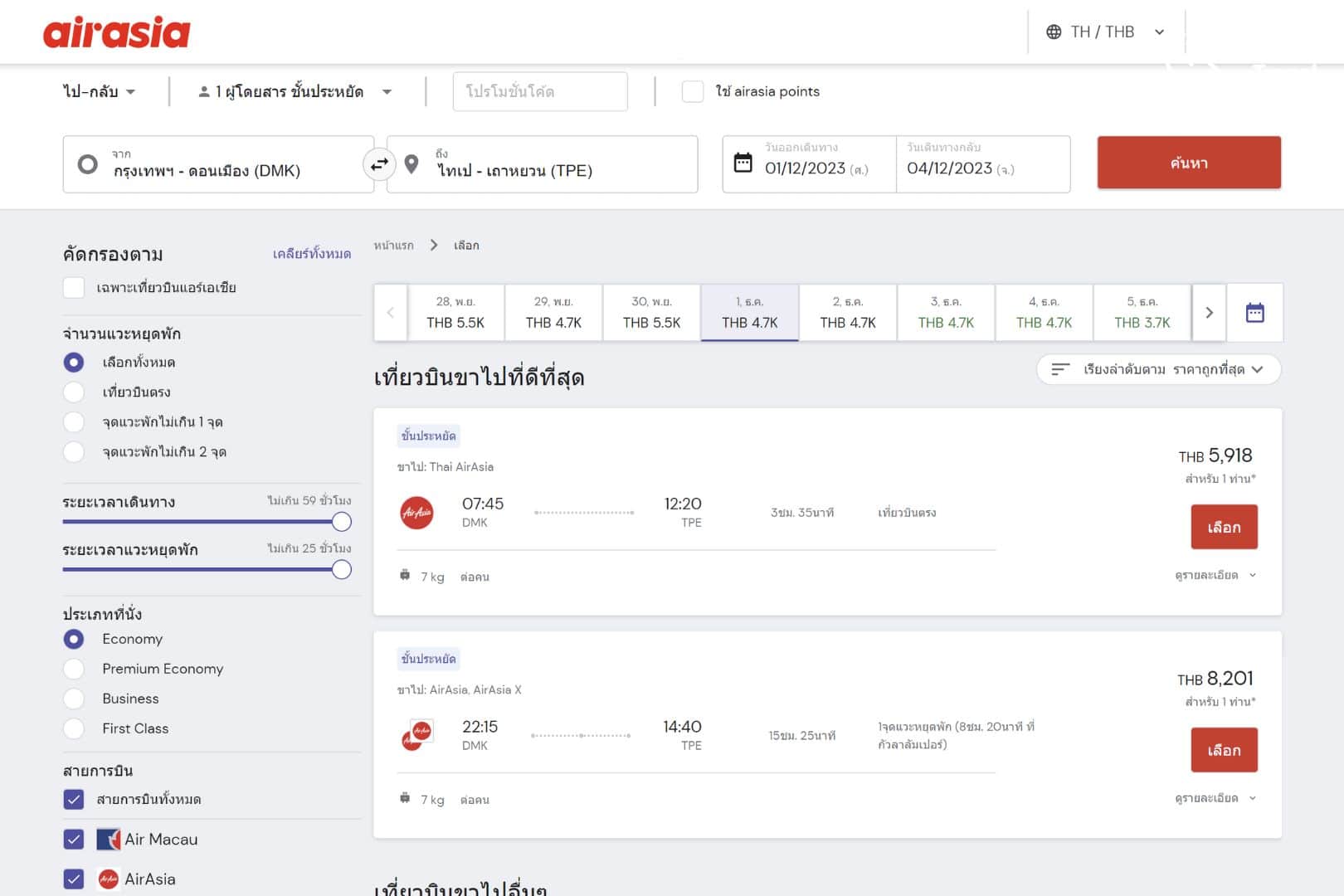The height and width of the screenshot is (896, 1344).
Task: Click the airline logos on 22:15 flight
Action: click(x=417, y=735)
